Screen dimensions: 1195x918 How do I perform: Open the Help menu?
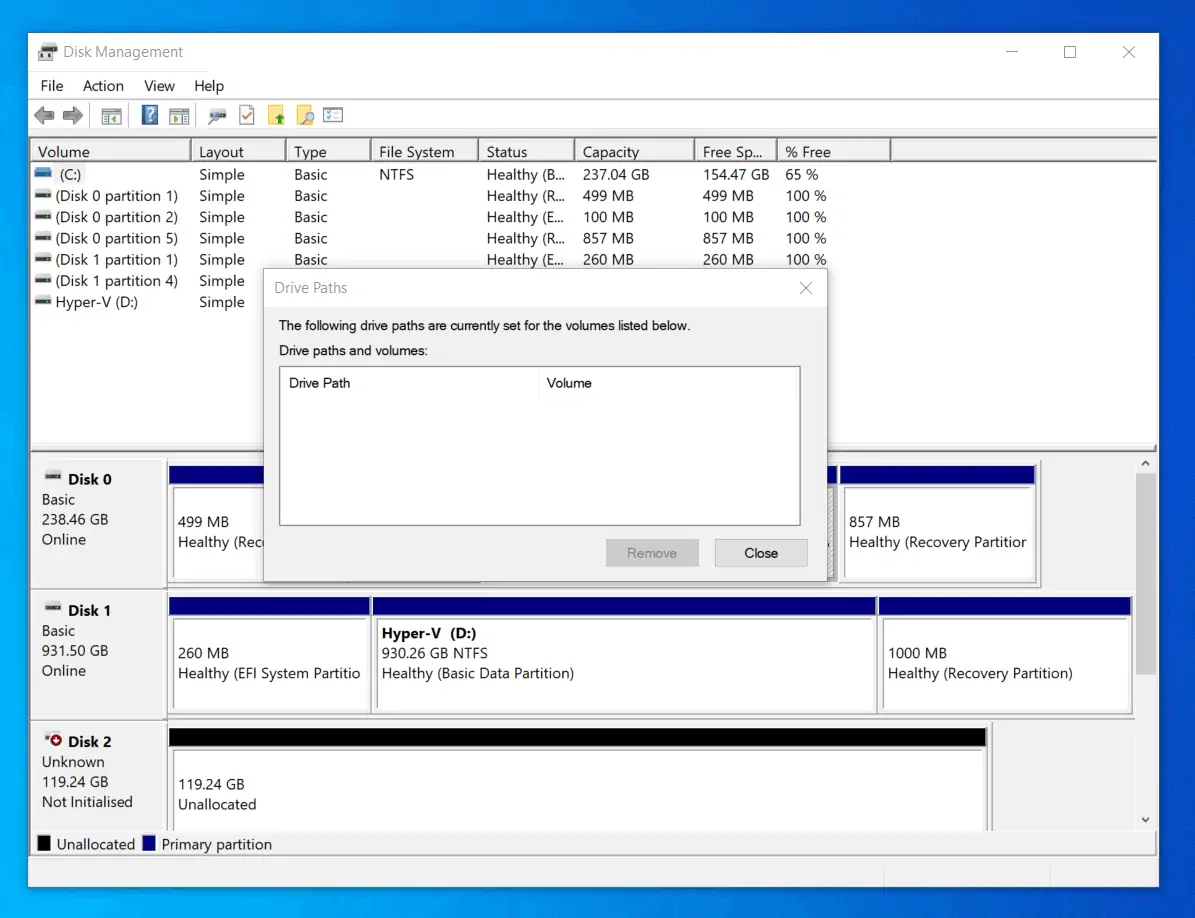(x=209, y=86)
